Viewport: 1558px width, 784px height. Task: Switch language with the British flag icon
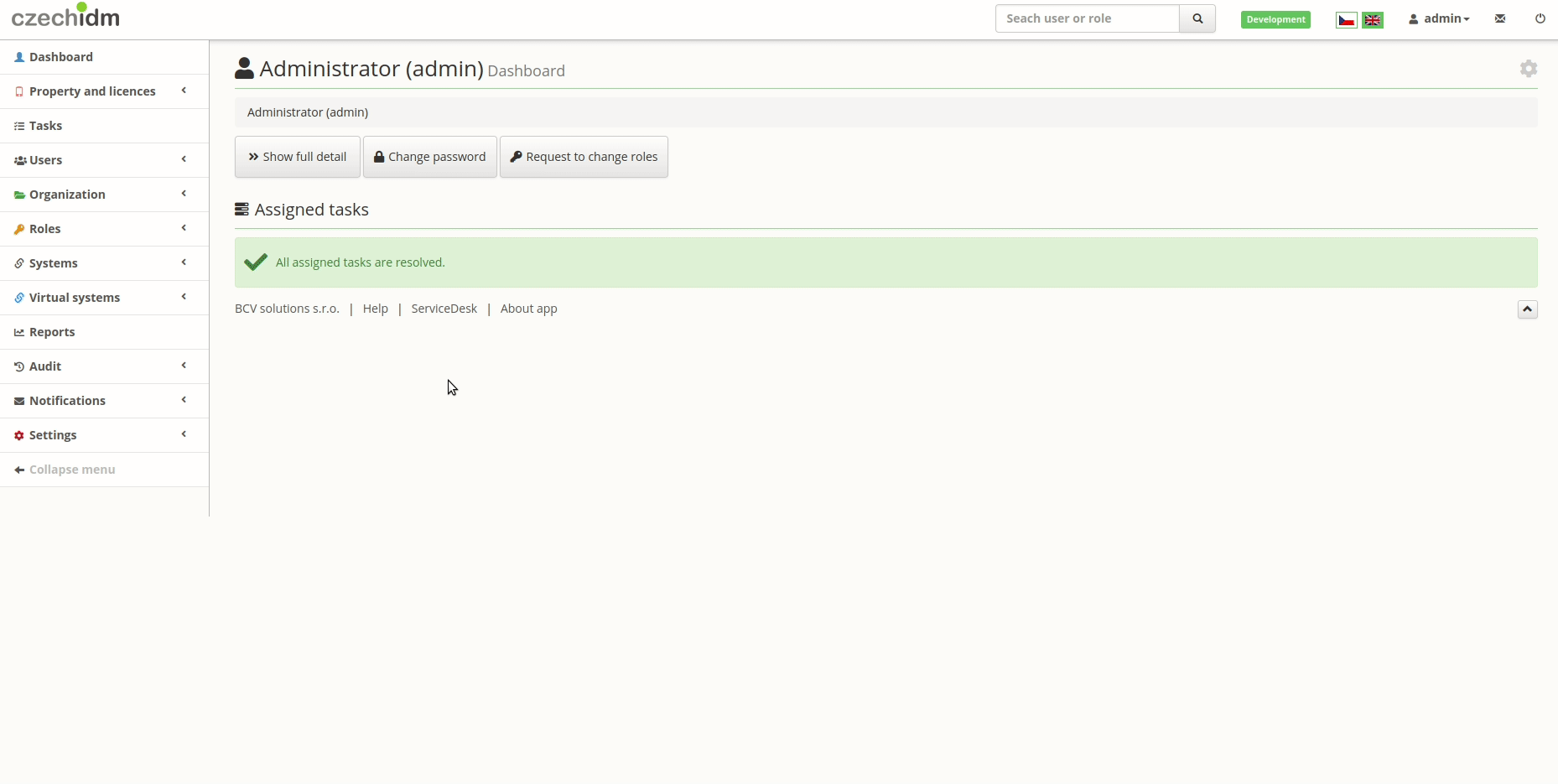pyautogui.click(x=1373, y=19)
